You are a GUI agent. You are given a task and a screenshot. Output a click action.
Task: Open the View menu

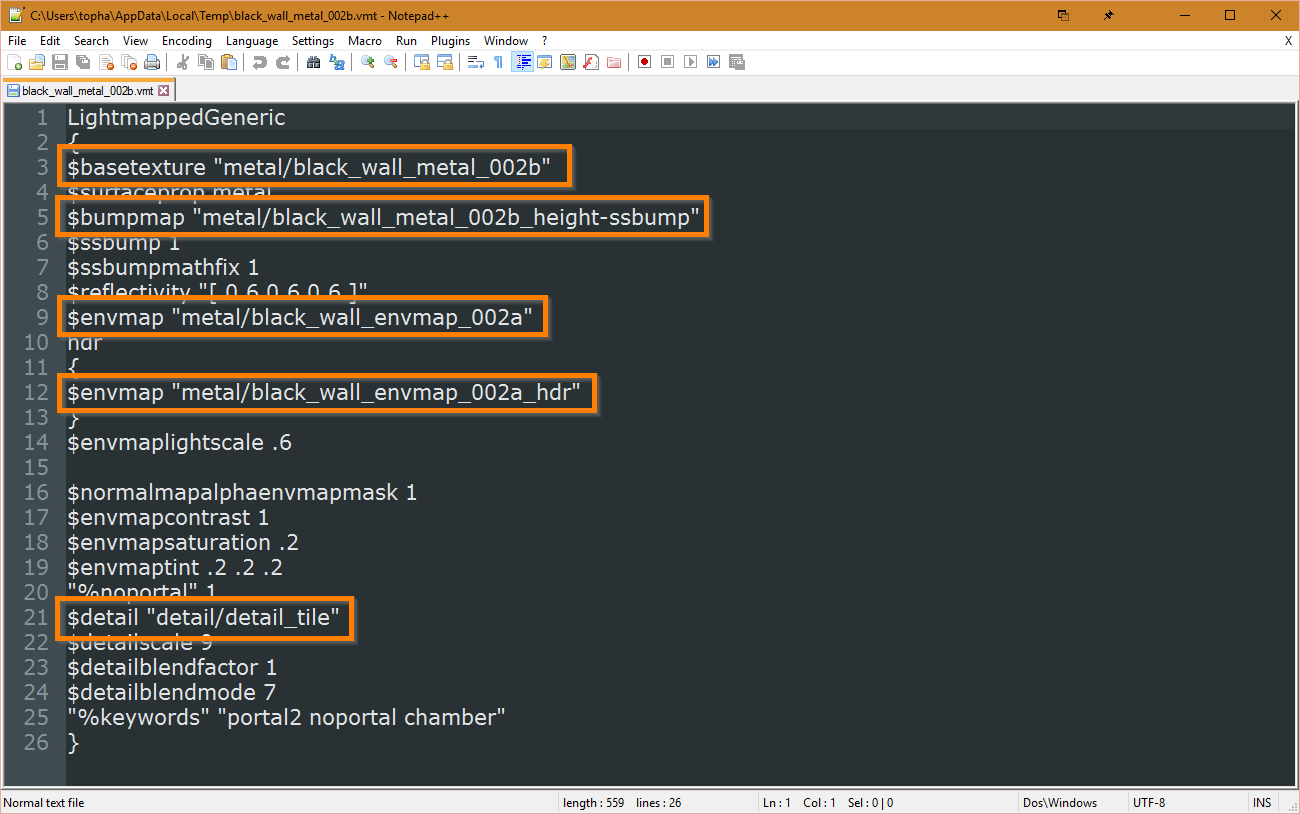(135, 41)
